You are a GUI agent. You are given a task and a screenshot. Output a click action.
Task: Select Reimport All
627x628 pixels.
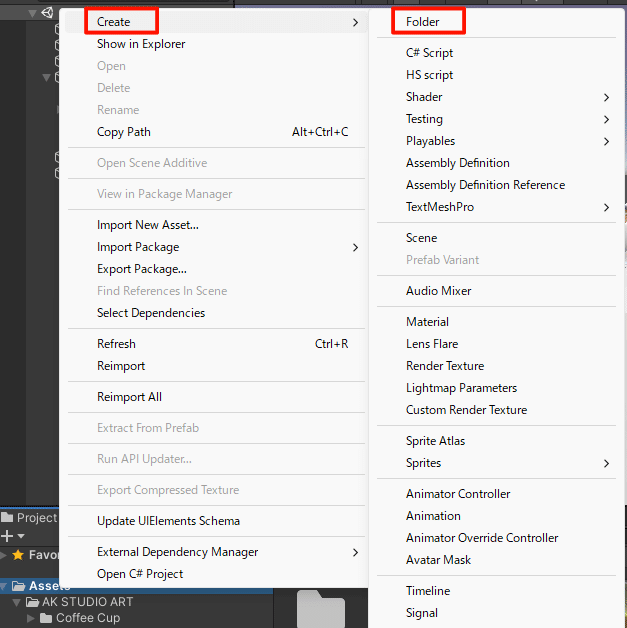(x=129, y=397)
